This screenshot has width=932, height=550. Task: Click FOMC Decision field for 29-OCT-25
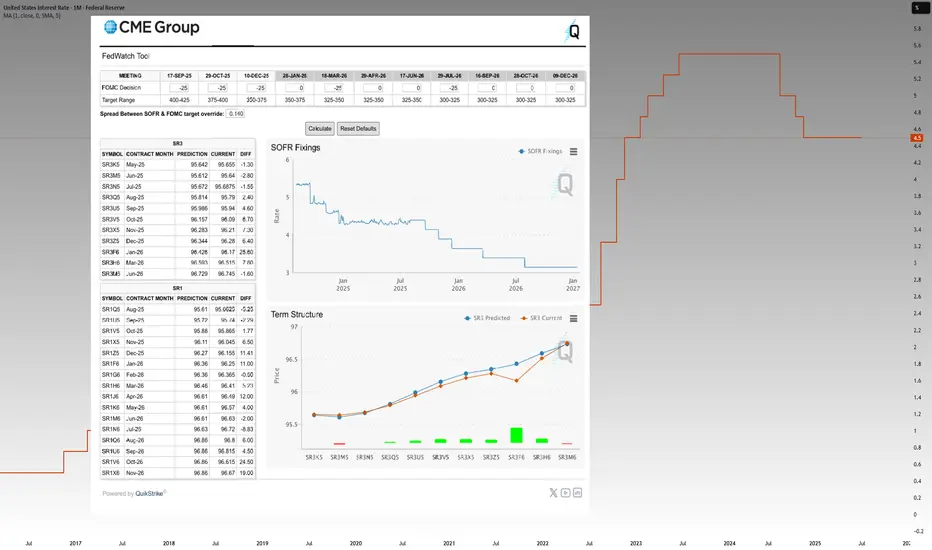coord(218,87)
